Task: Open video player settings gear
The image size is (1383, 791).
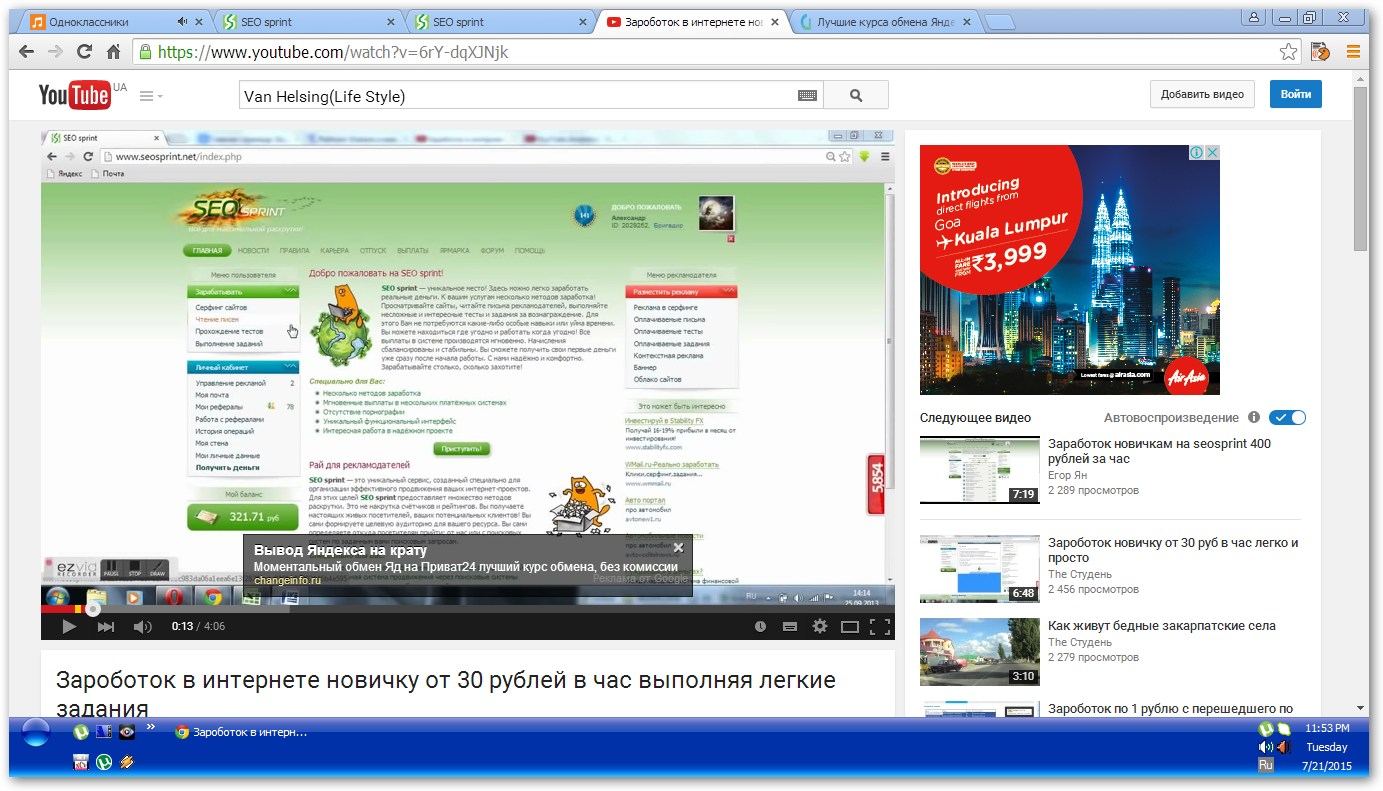Action: [820, 627]
